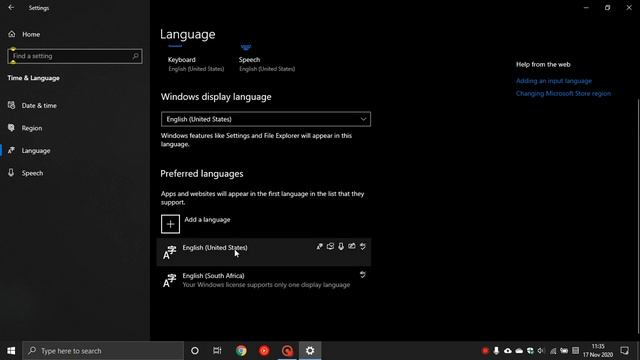The image size is (640, 360).
Task: Click the red recording indicator in system tray
Action: (485, 351)
